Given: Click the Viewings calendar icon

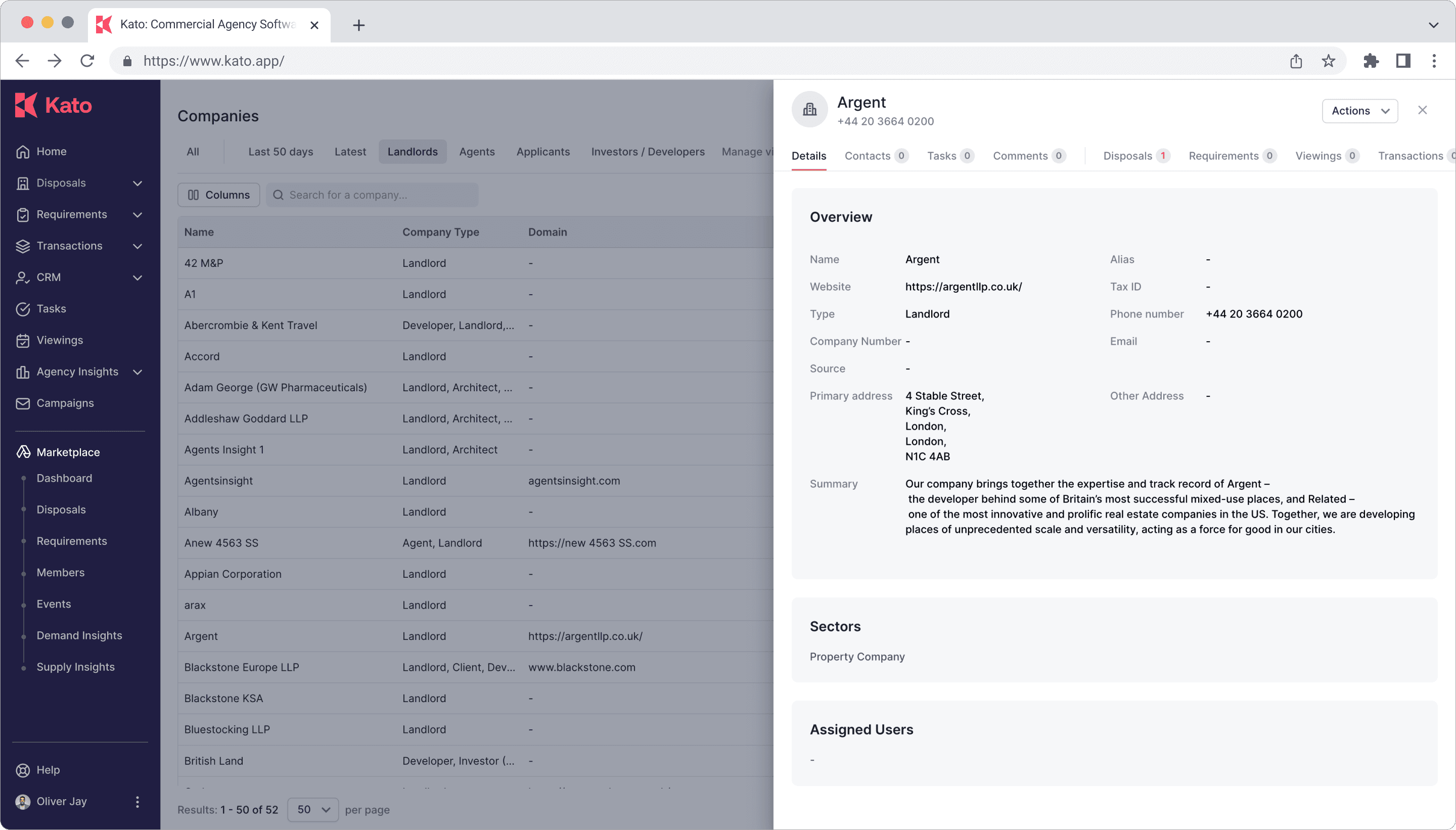Looking at the screenshot, I should 23,340.
